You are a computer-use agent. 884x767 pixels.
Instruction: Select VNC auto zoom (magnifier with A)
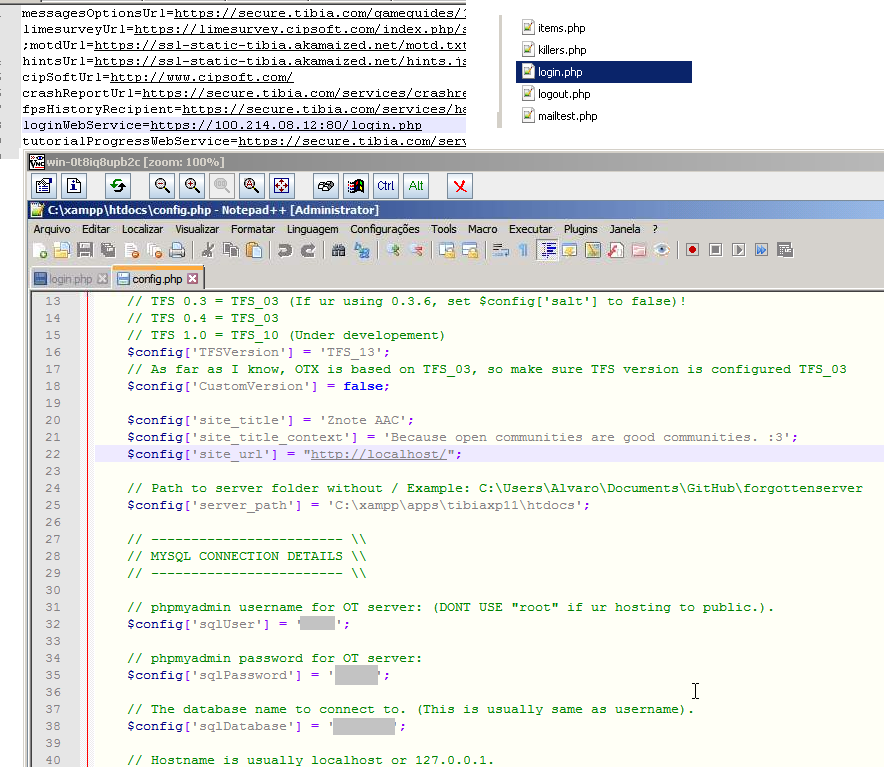pyautogui.click(x=251, y=186)
